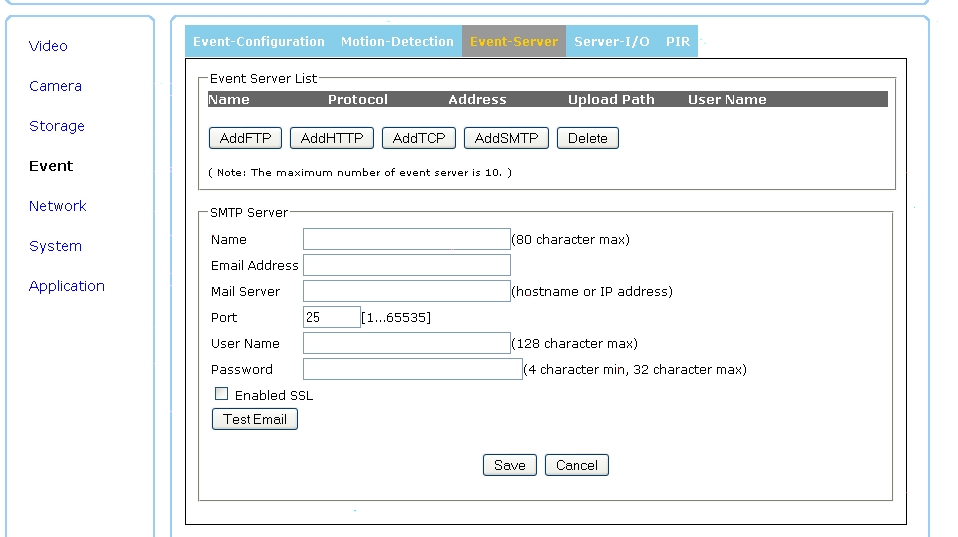Click the '[1...65535]' port range text
This screenshot has width=958, height=537.
pyautogui.click(x=396, y=318)
